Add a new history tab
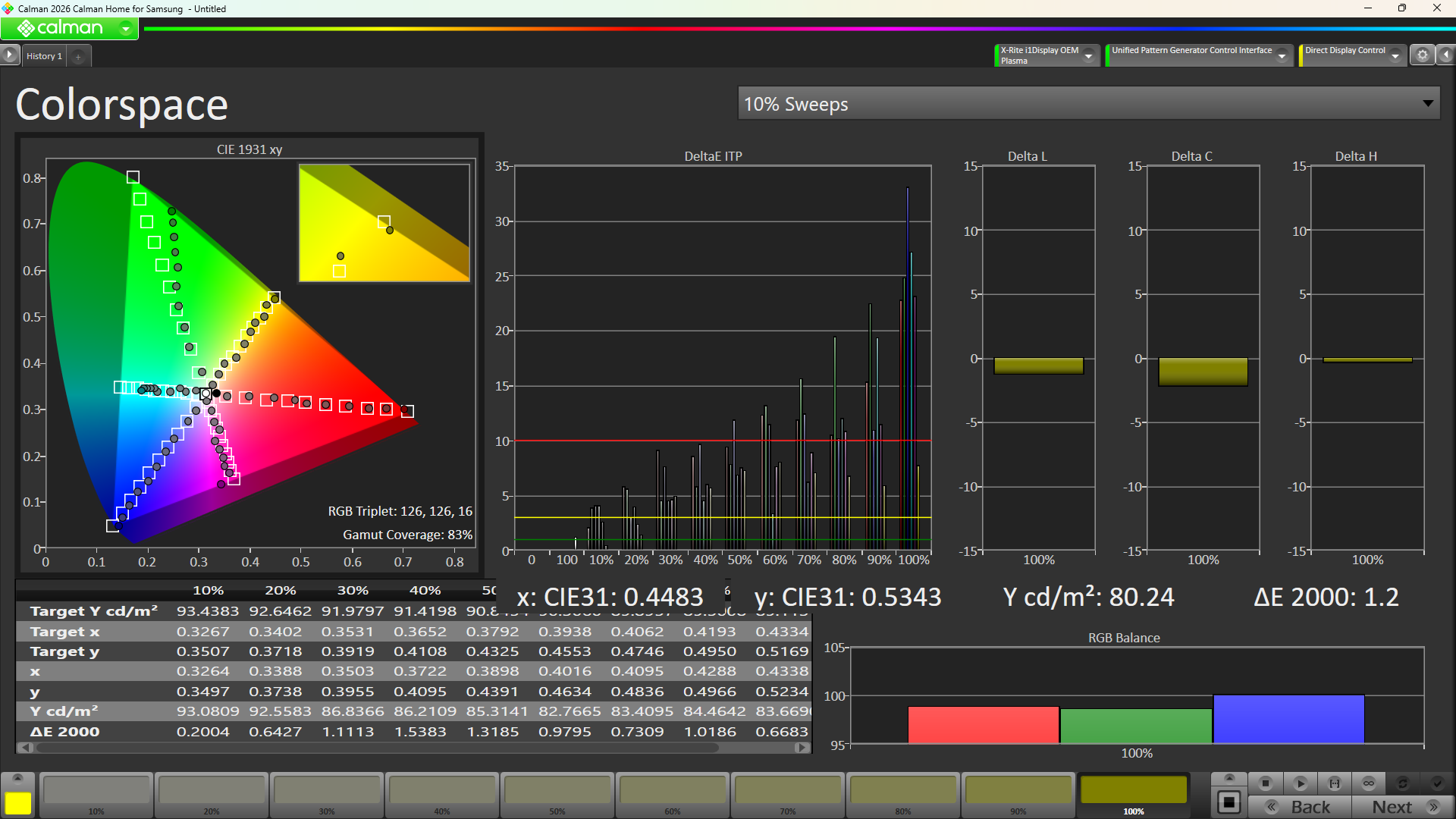1456x819 pixels. pyautogui.click(x=78, y=56)
